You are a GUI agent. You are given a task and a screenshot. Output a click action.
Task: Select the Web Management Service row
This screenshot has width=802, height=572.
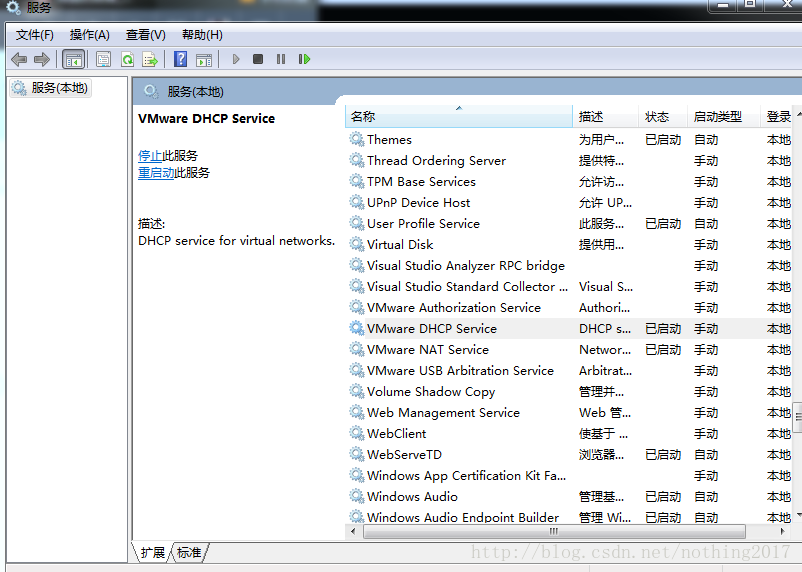click(569, 412)
